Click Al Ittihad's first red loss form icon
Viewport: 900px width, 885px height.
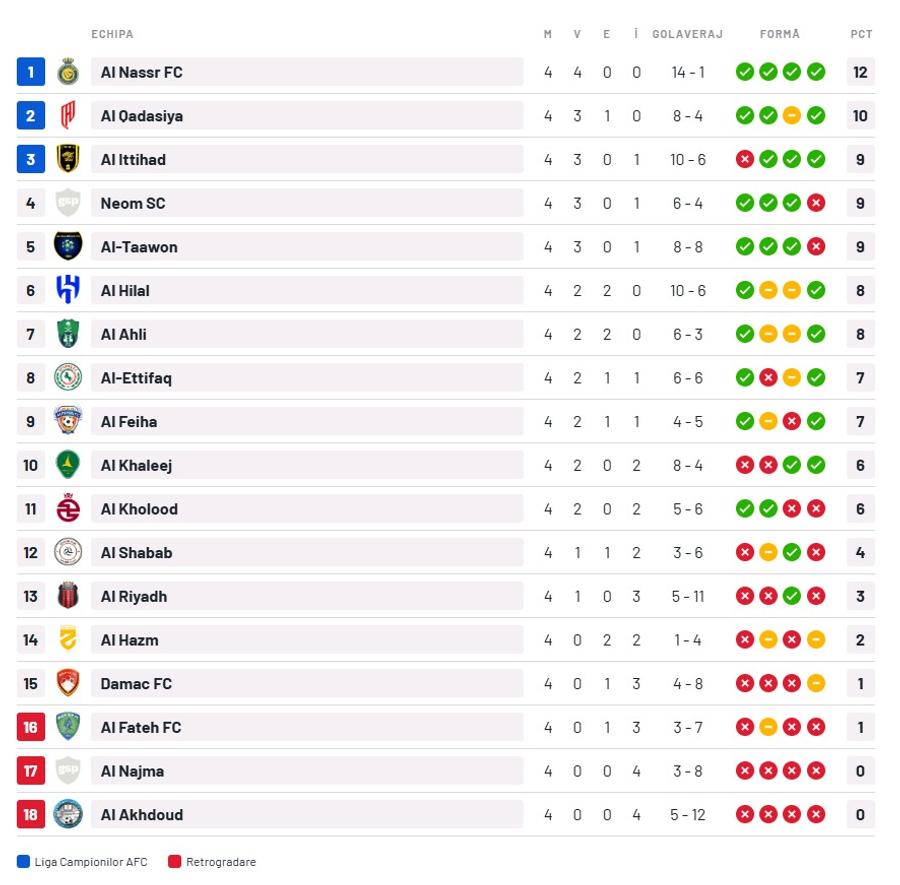(744, 159)
